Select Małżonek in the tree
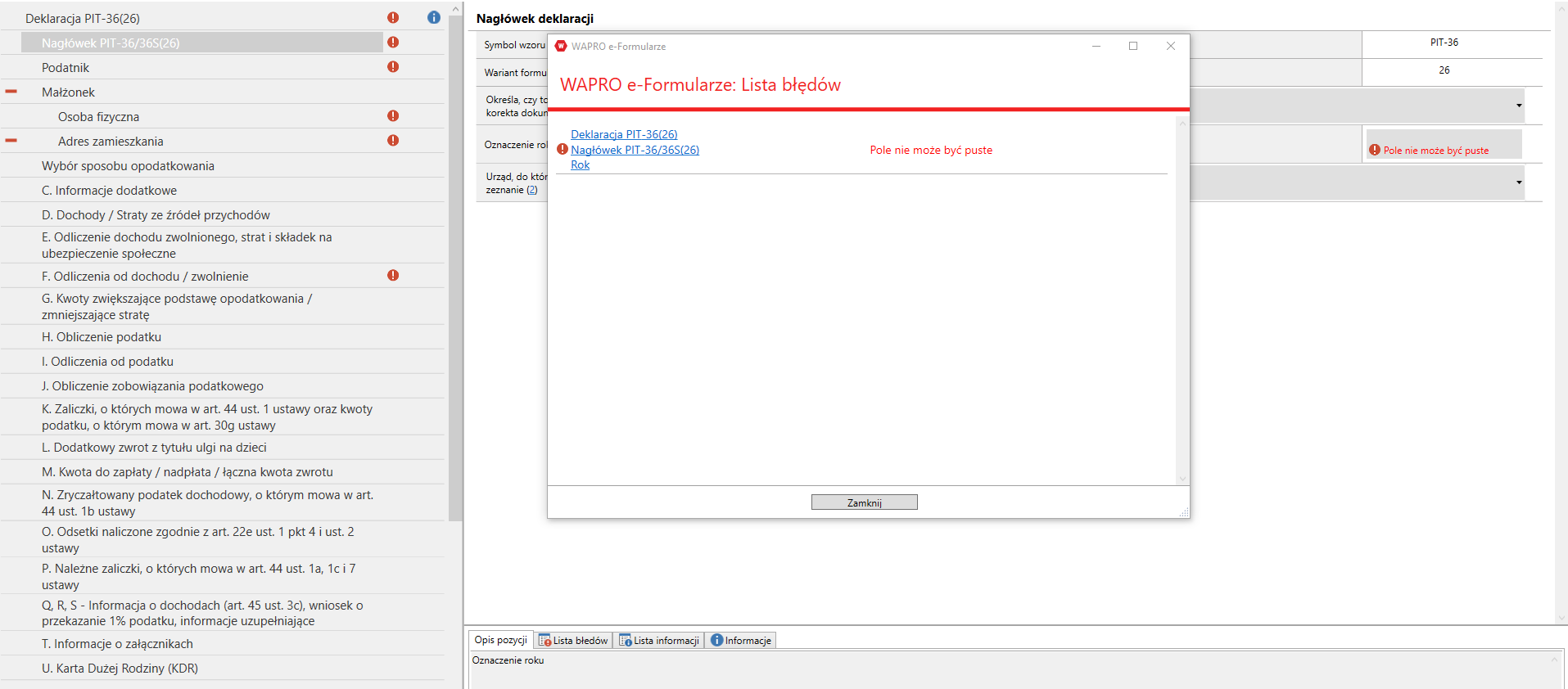 (68, 92)
